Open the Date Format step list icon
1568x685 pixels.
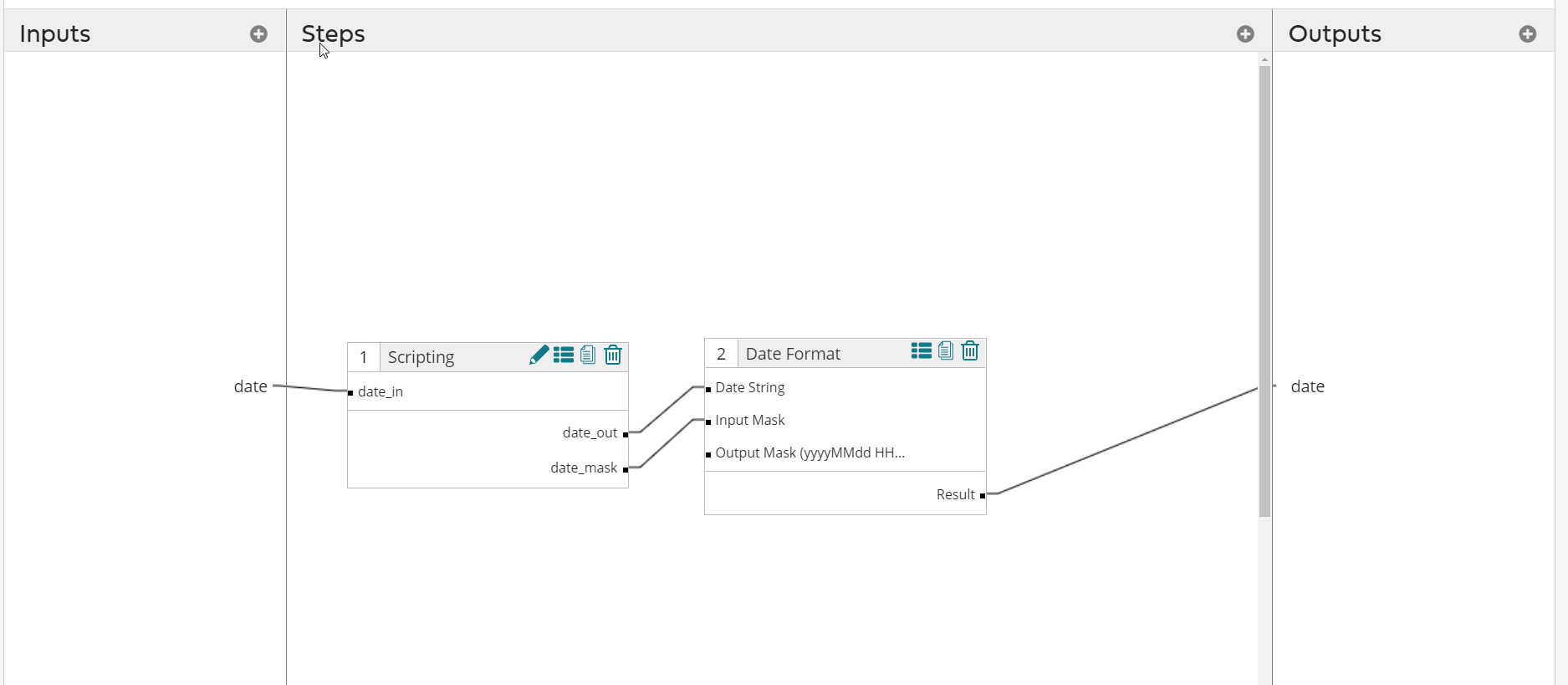coord(921,351)
